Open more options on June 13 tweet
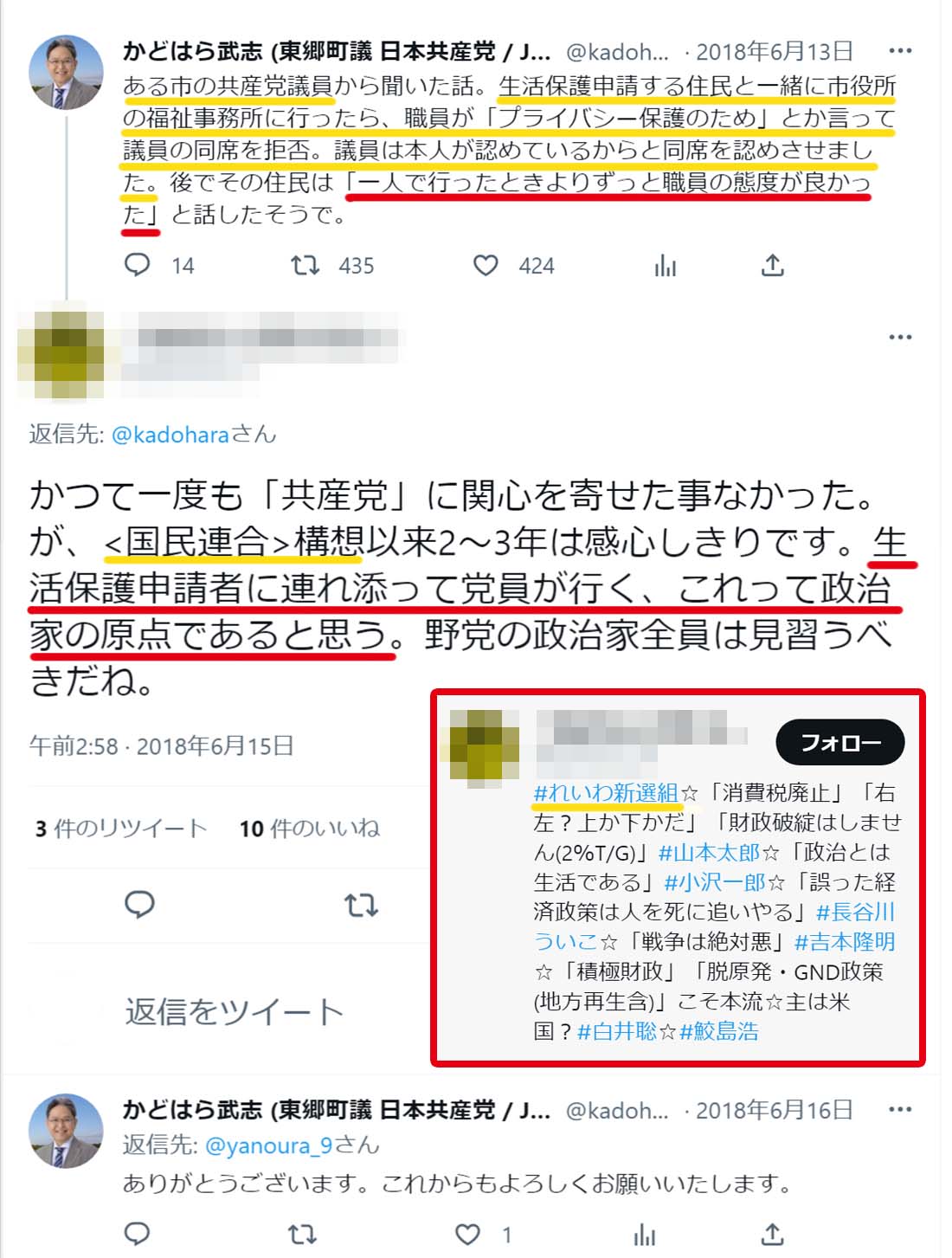Image resolution: width=952 pixels, height=1258 pixels. pos(900,51)
